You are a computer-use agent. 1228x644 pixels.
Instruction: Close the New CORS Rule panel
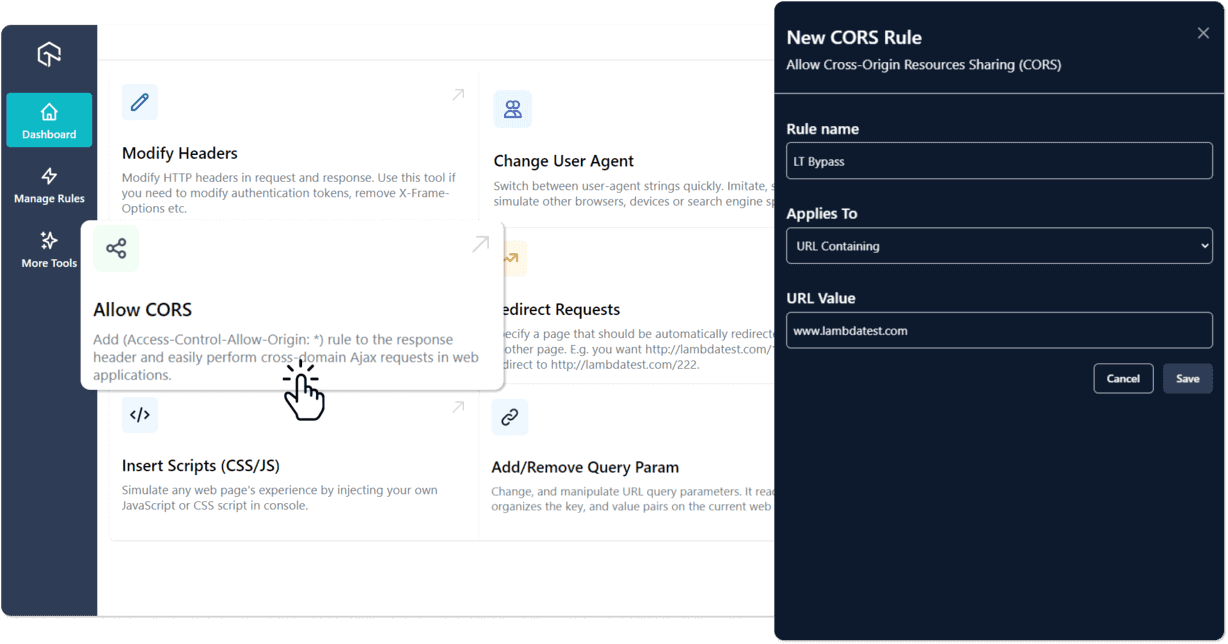pyautogui.click(x=1203, y=32)
